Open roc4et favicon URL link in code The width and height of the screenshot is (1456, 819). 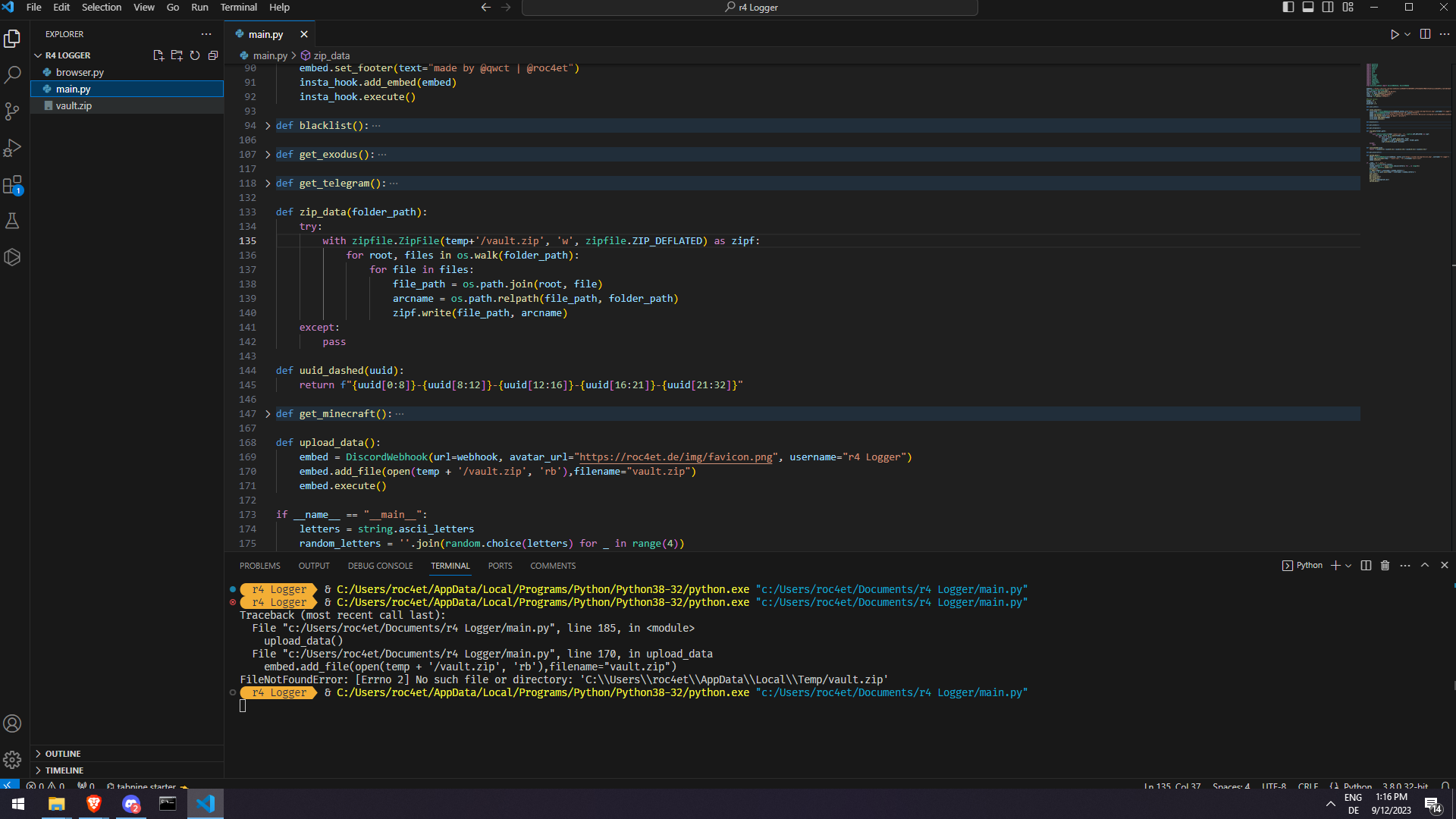coord(675,457)
